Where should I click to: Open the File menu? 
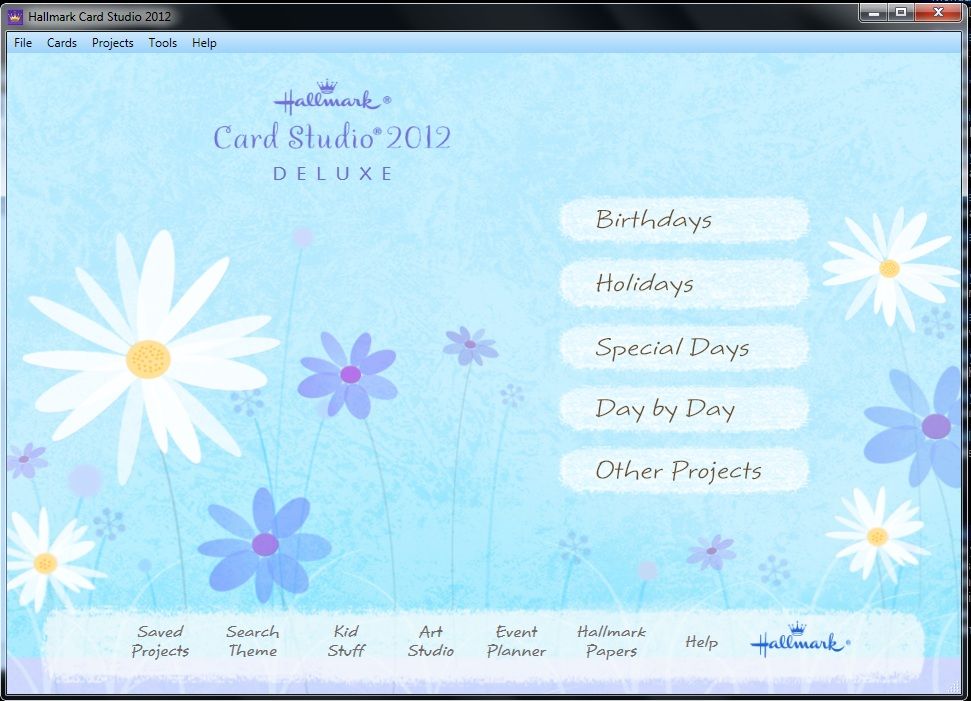pos(23,43)
